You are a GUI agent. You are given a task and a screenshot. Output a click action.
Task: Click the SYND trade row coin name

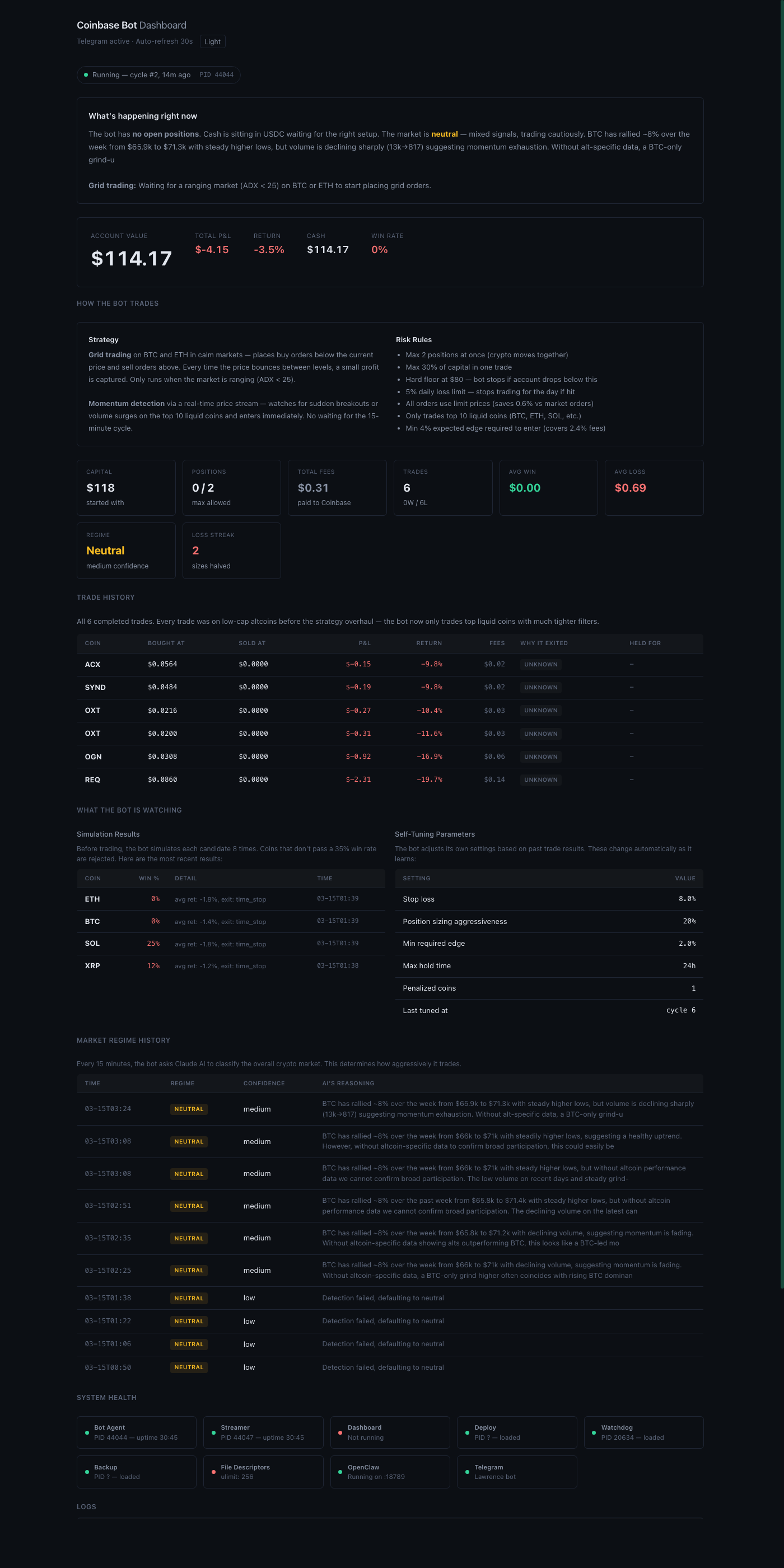[x=95, y=688]
